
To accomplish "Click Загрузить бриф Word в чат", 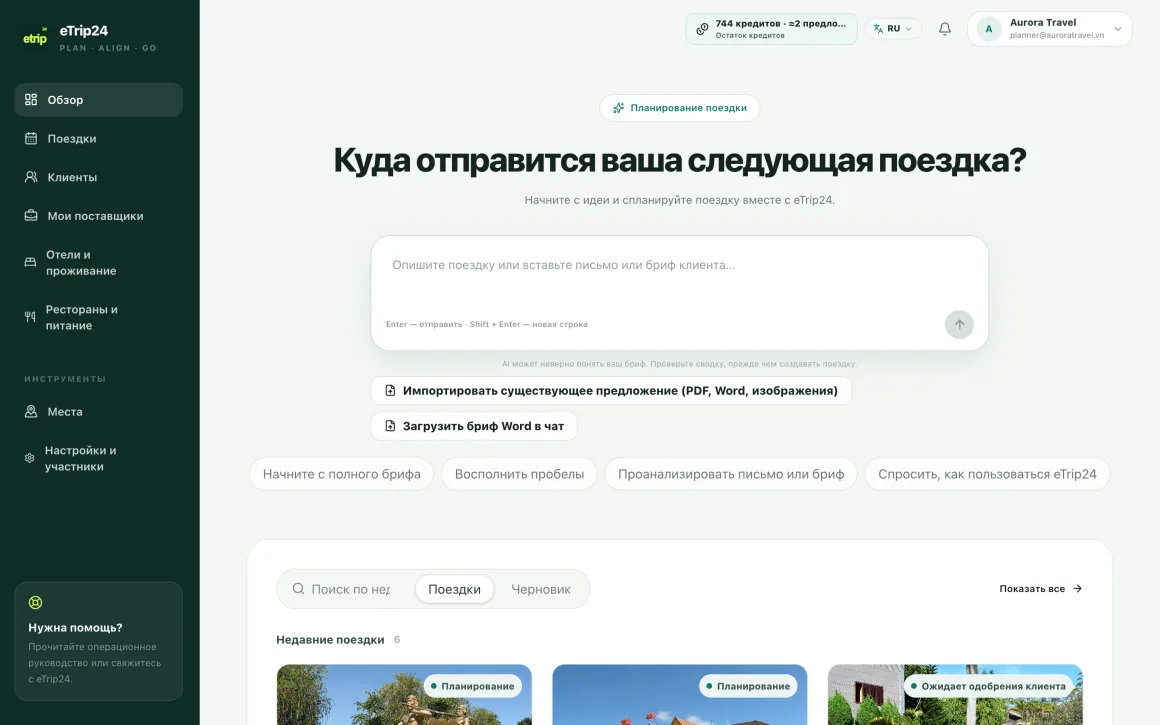I will 474,426.
